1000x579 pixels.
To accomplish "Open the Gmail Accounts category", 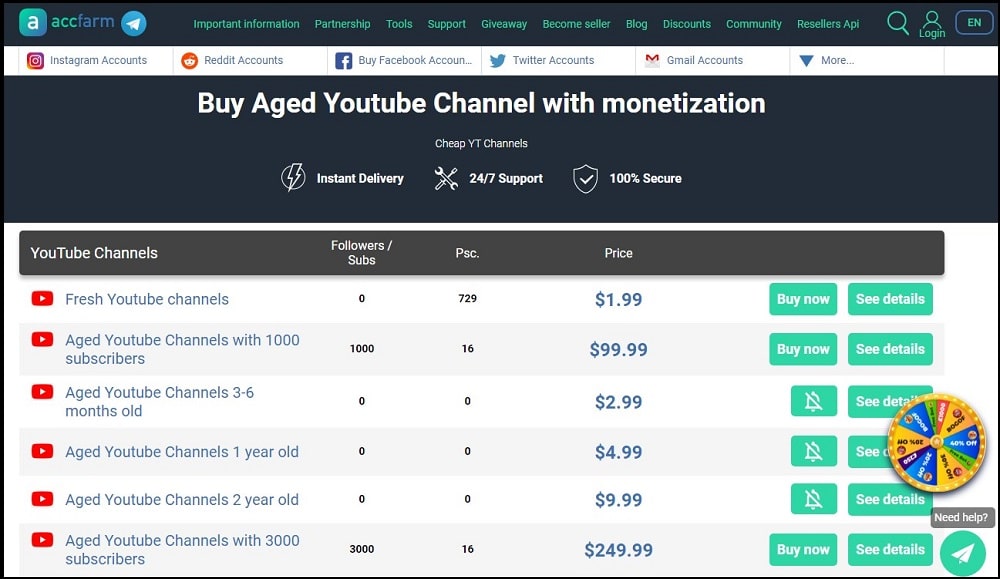I will pos(705,61).
